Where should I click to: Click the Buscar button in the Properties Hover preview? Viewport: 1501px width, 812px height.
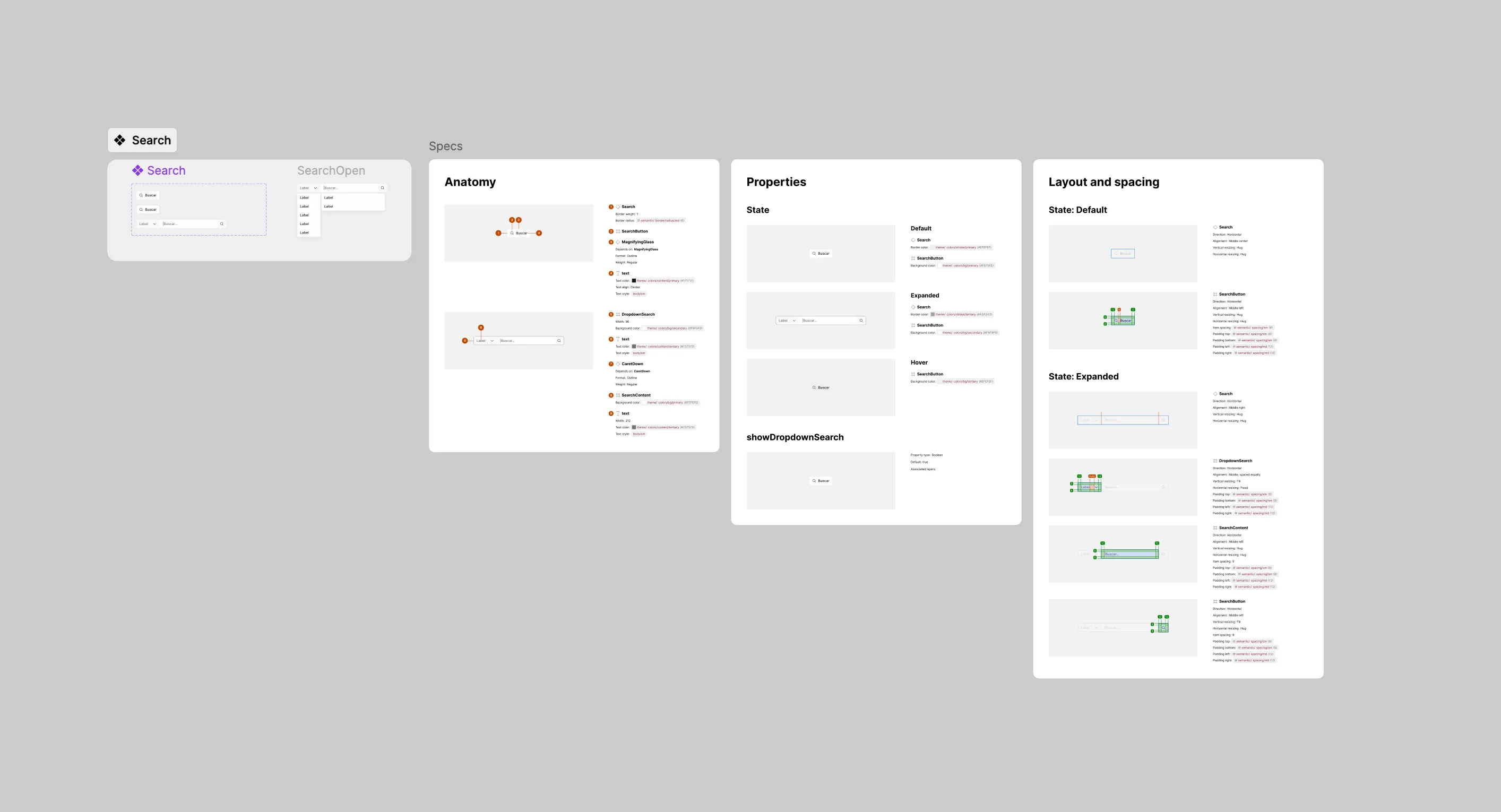click(821, 387)
